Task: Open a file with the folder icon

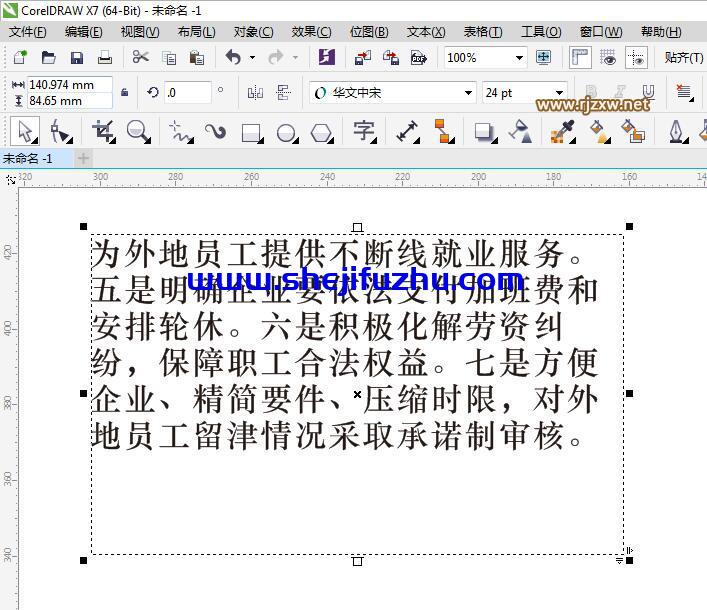Action: [x=48, y=57]
